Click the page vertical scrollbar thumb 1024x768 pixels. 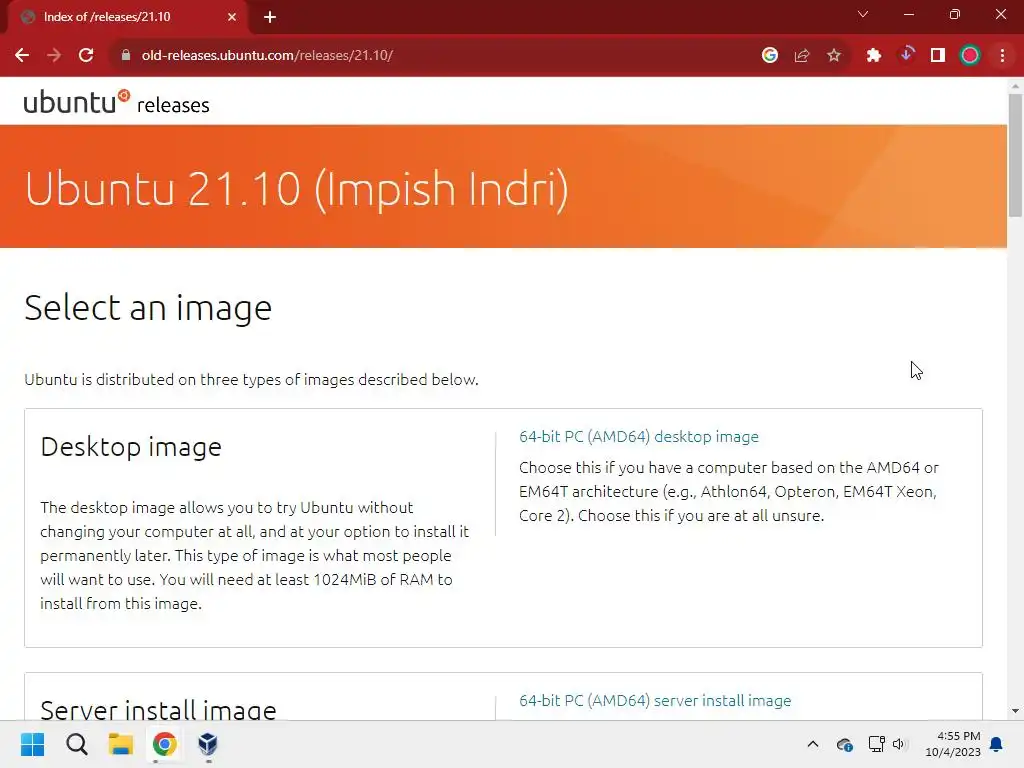pos(1015,154)
